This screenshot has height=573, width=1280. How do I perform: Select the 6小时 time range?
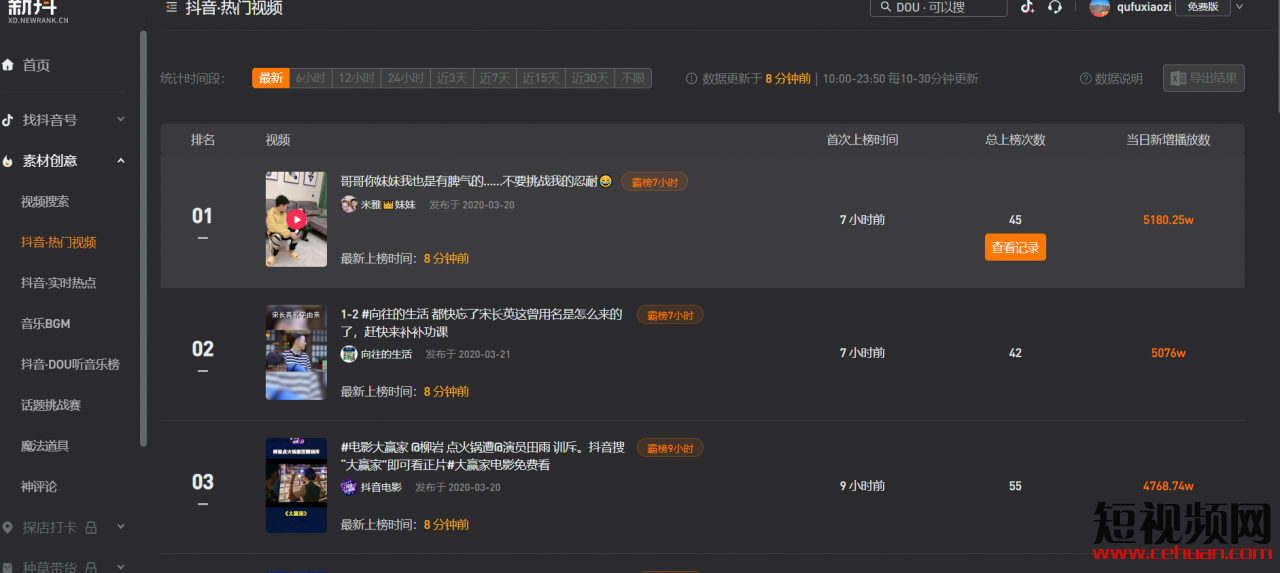(310, 78)
